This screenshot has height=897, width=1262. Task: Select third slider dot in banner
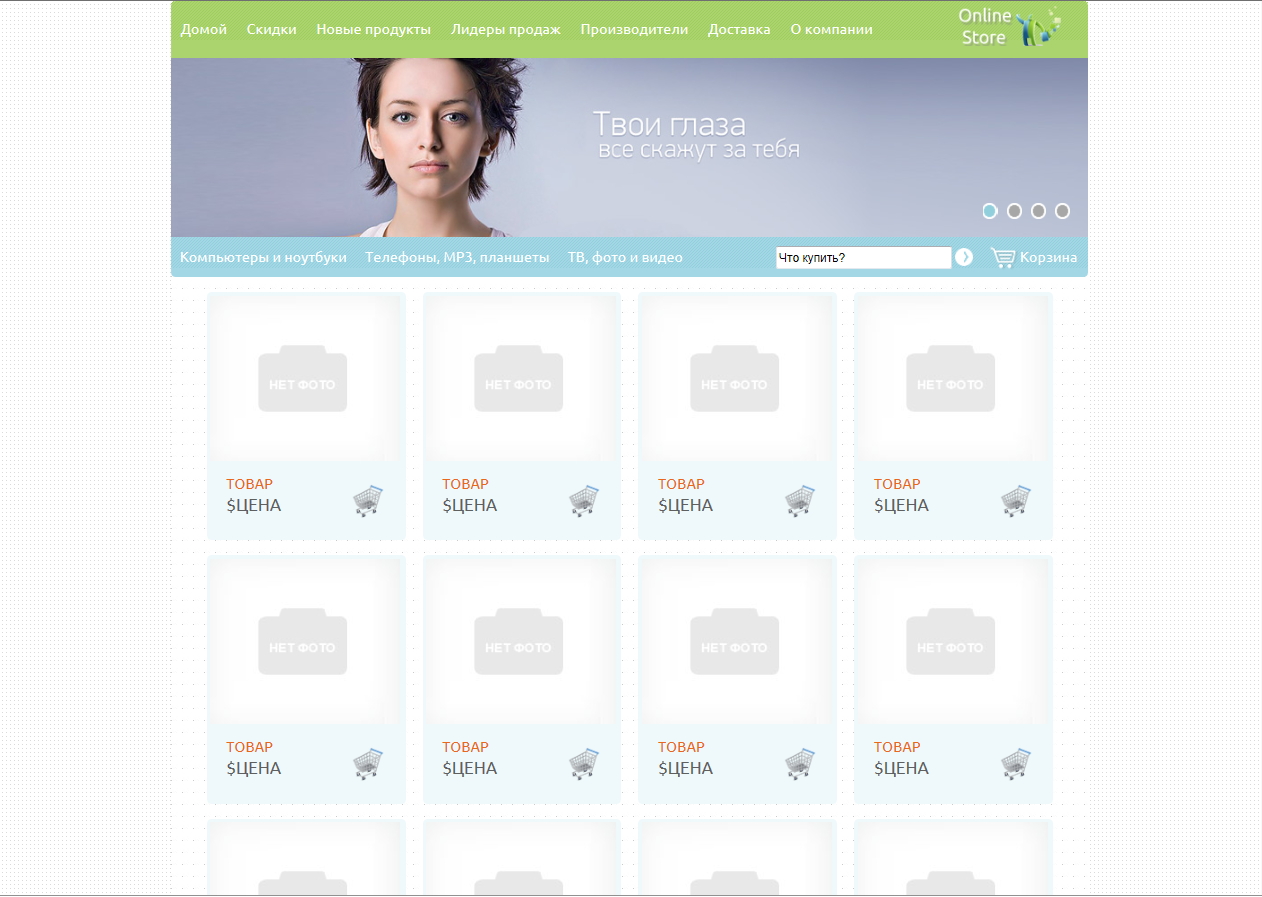coord(1038,211)
